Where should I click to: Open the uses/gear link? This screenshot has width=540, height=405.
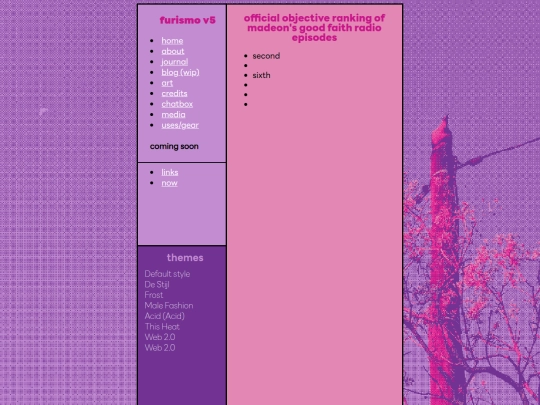pos(180,125)
